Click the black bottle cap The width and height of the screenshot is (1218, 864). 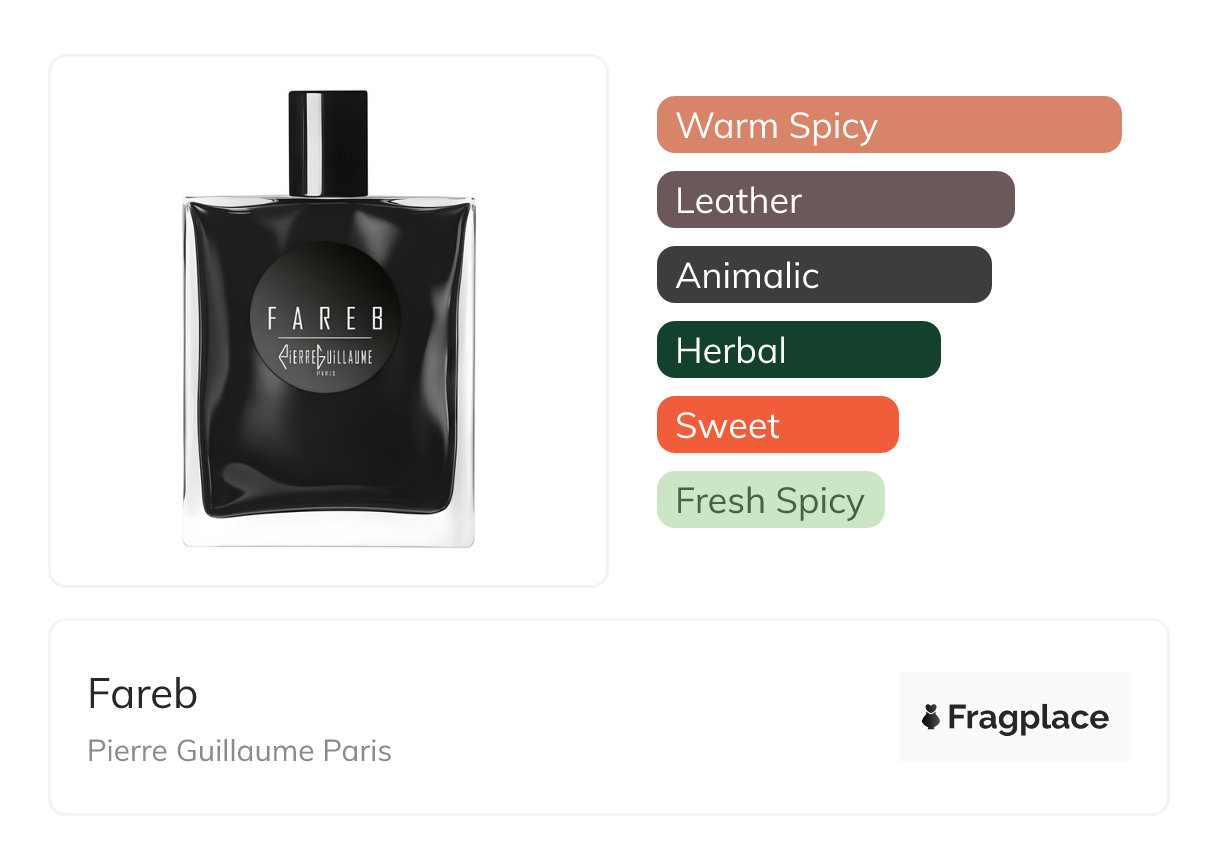coord(329,143)
